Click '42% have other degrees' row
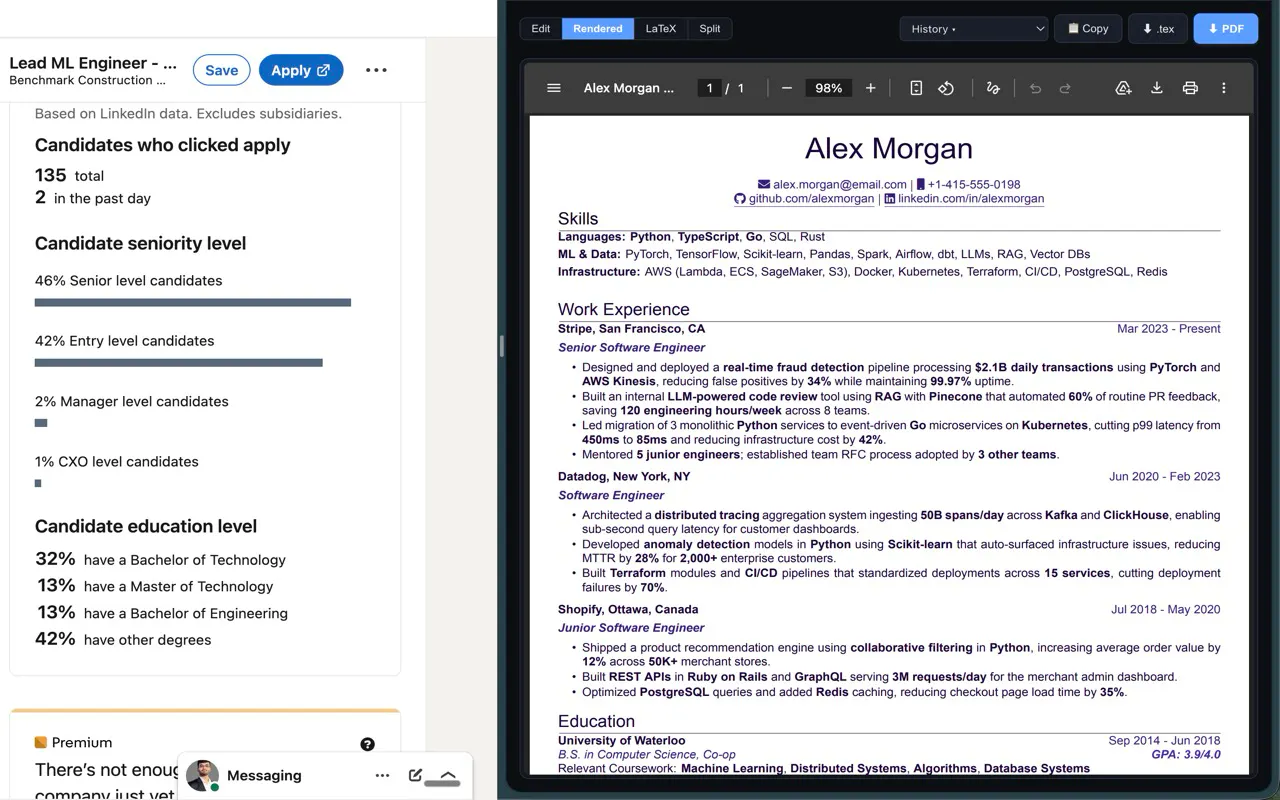 [123, 639]
